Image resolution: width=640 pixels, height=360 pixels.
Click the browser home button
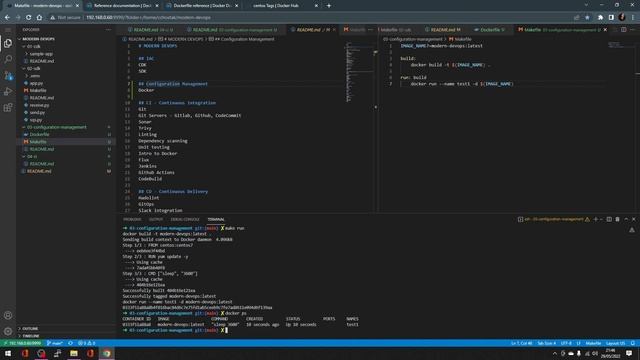[x=39, y=18]
